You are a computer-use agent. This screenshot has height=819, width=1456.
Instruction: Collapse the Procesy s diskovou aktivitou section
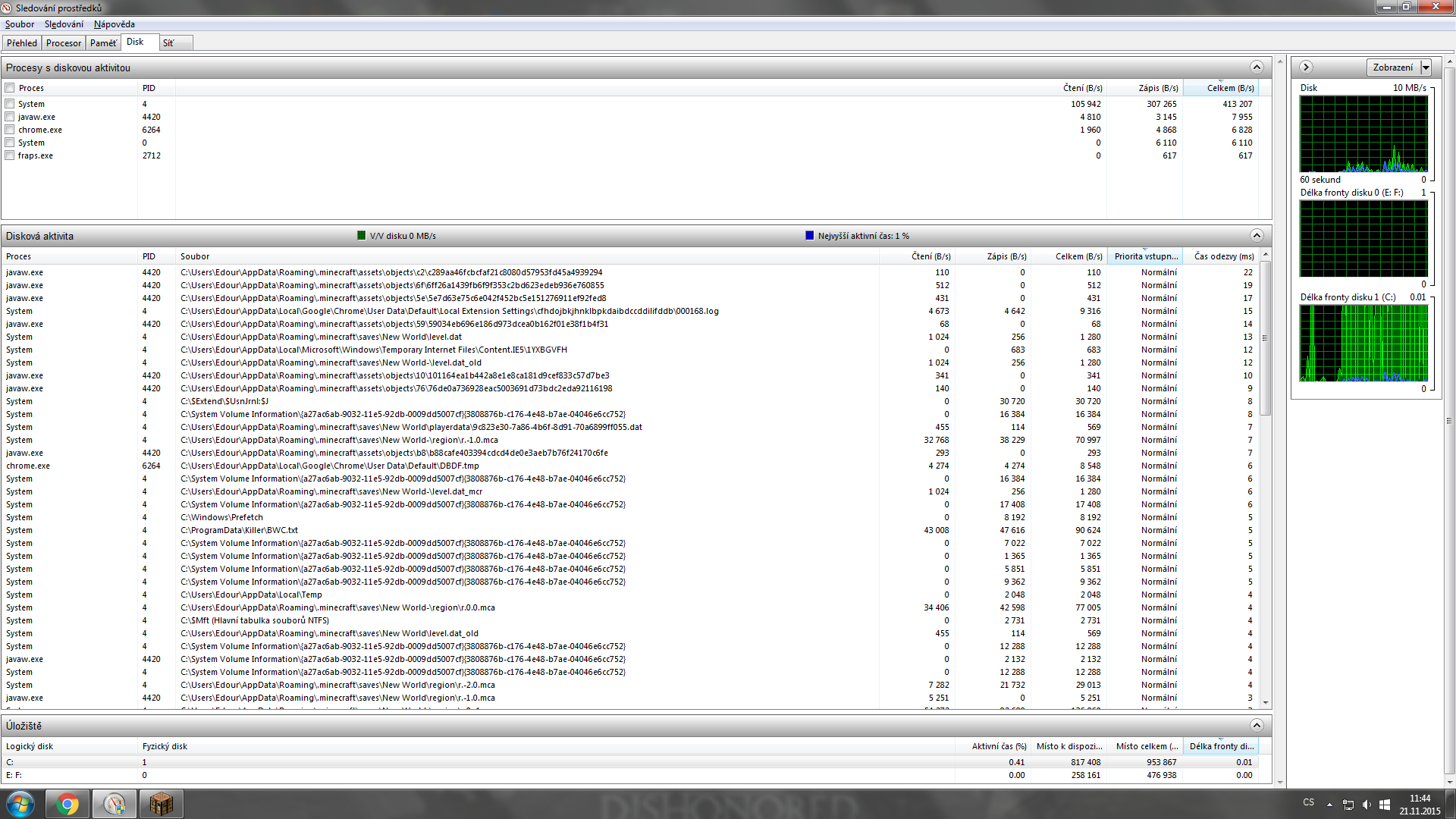tap(1257, 67)
